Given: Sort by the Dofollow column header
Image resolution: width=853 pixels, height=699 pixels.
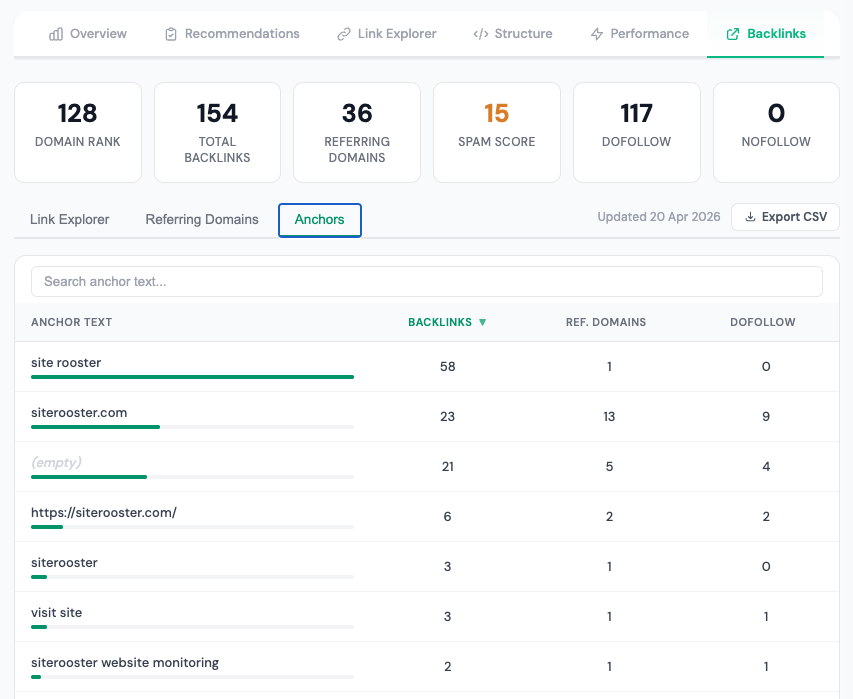Looking at the screenshot, I should (x=762, y=322).
